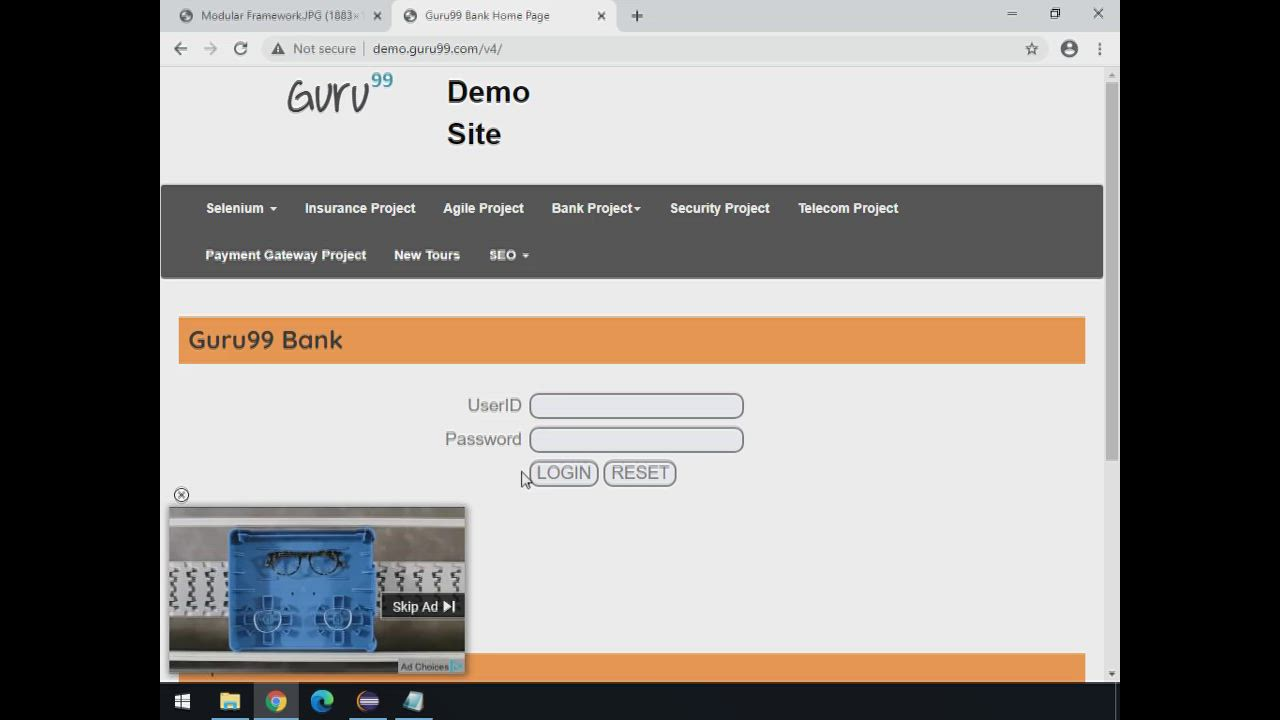Close the Guru99 Bank Home Page tab
The image size is (1280, 720).
click(x=601, y=16)
